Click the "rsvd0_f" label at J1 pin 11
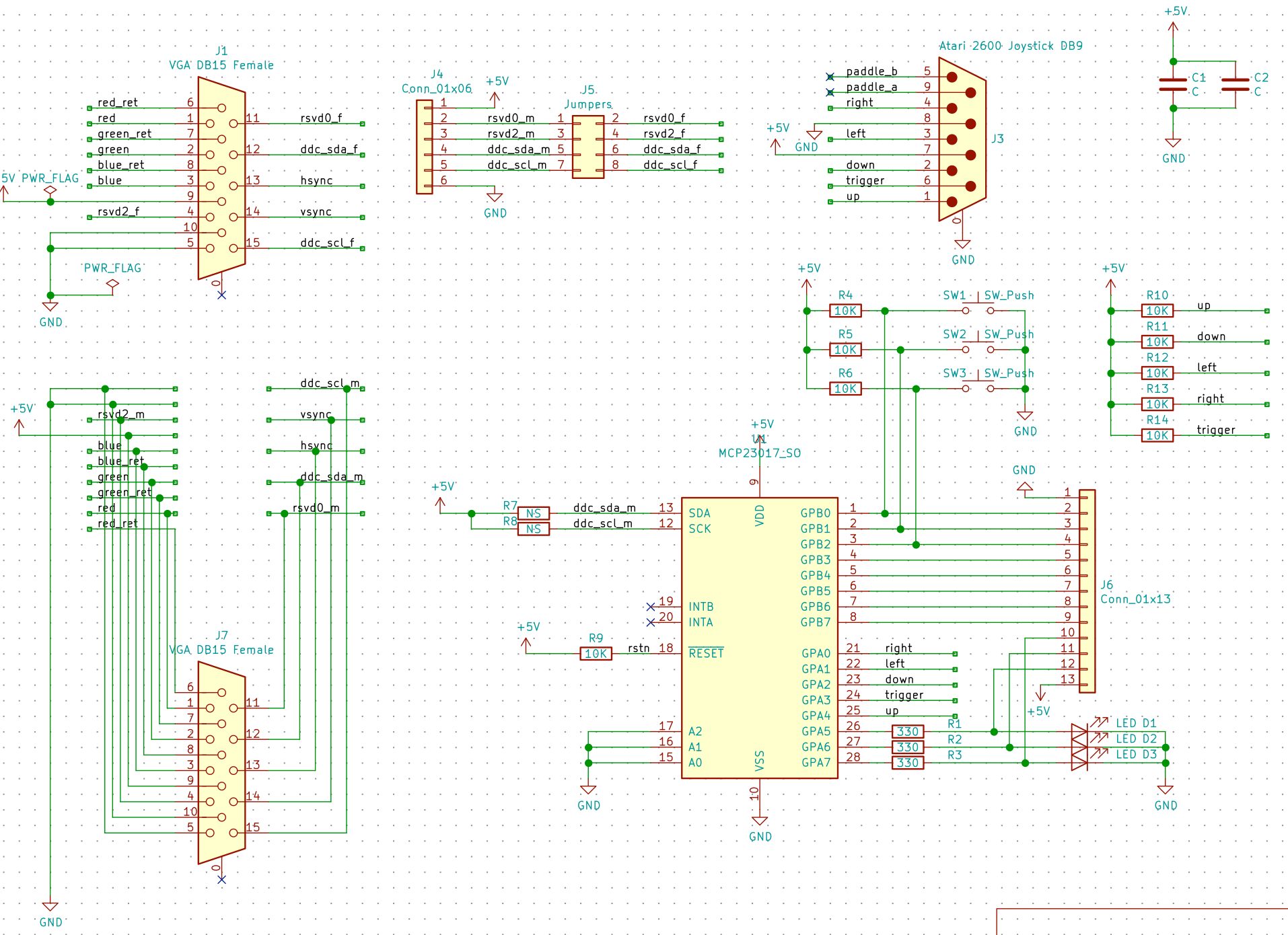This screenshot has height=935, width=1288. click(x=321, y=118)
